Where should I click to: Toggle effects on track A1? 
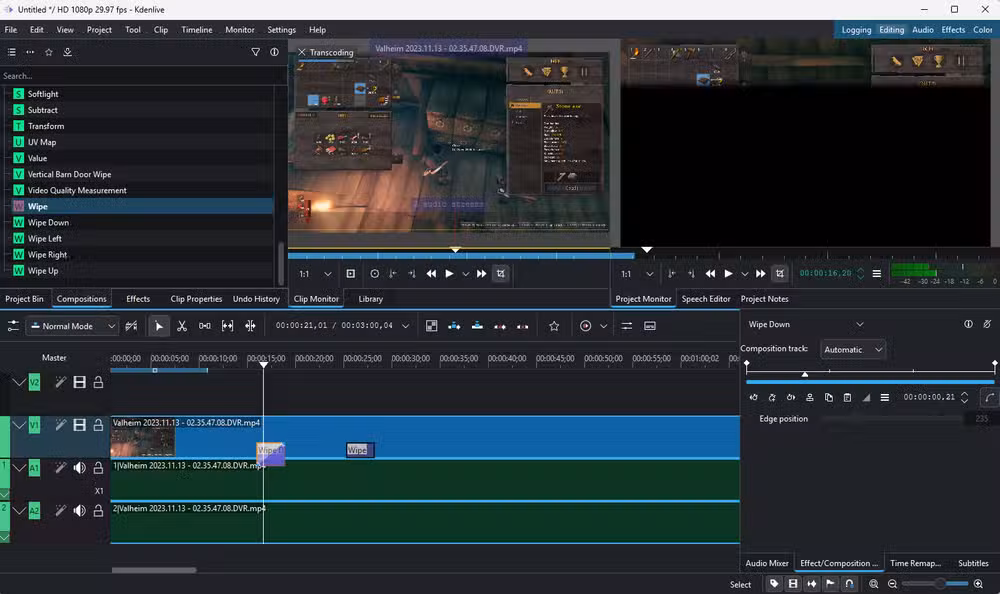(60, 468)
